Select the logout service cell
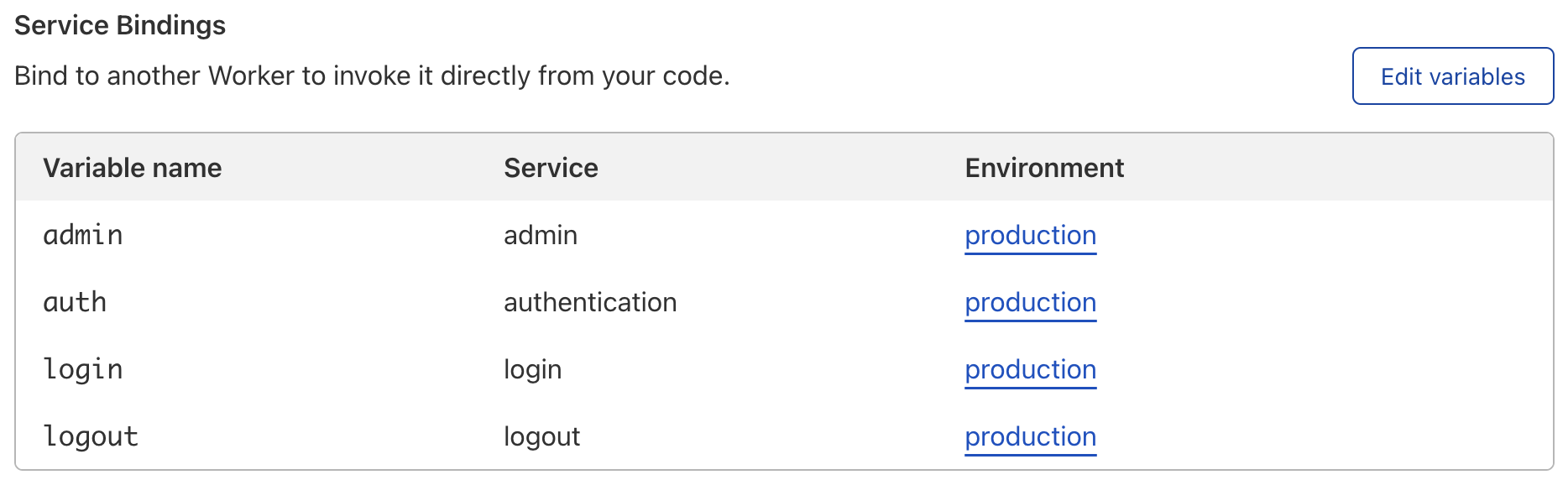 coord(541,437)
